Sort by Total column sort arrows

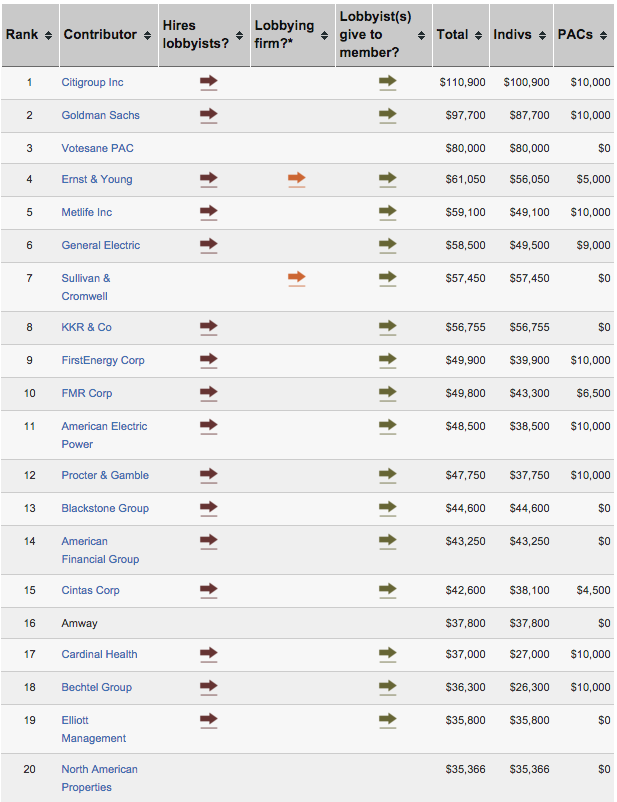click(478, 35)
